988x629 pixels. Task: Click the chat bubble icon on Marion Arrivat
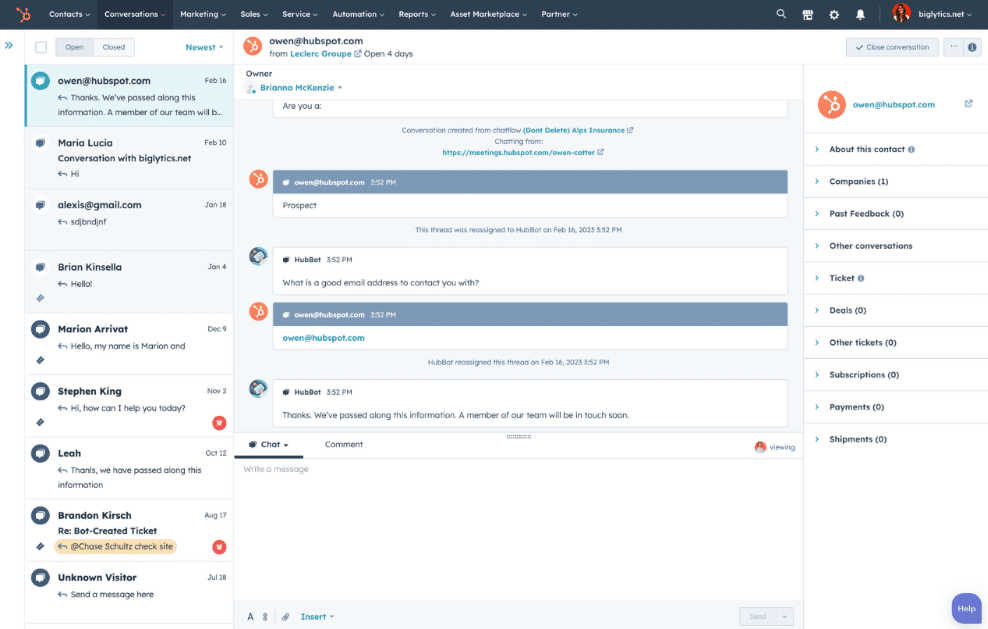click(x=40, y=329)
